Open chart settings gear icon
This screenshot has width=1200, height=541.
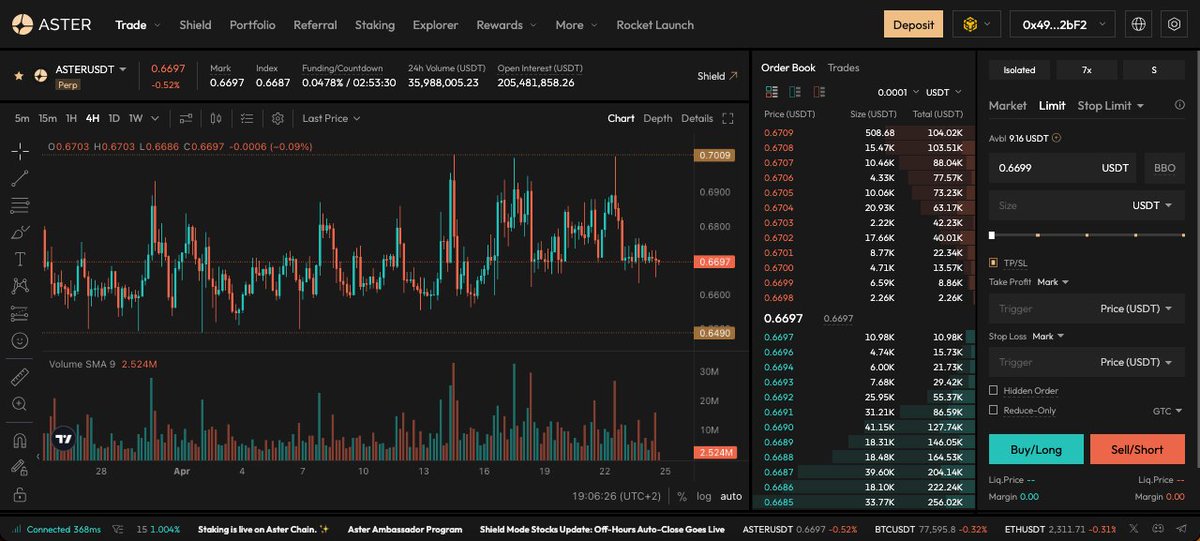pos(277,118)
